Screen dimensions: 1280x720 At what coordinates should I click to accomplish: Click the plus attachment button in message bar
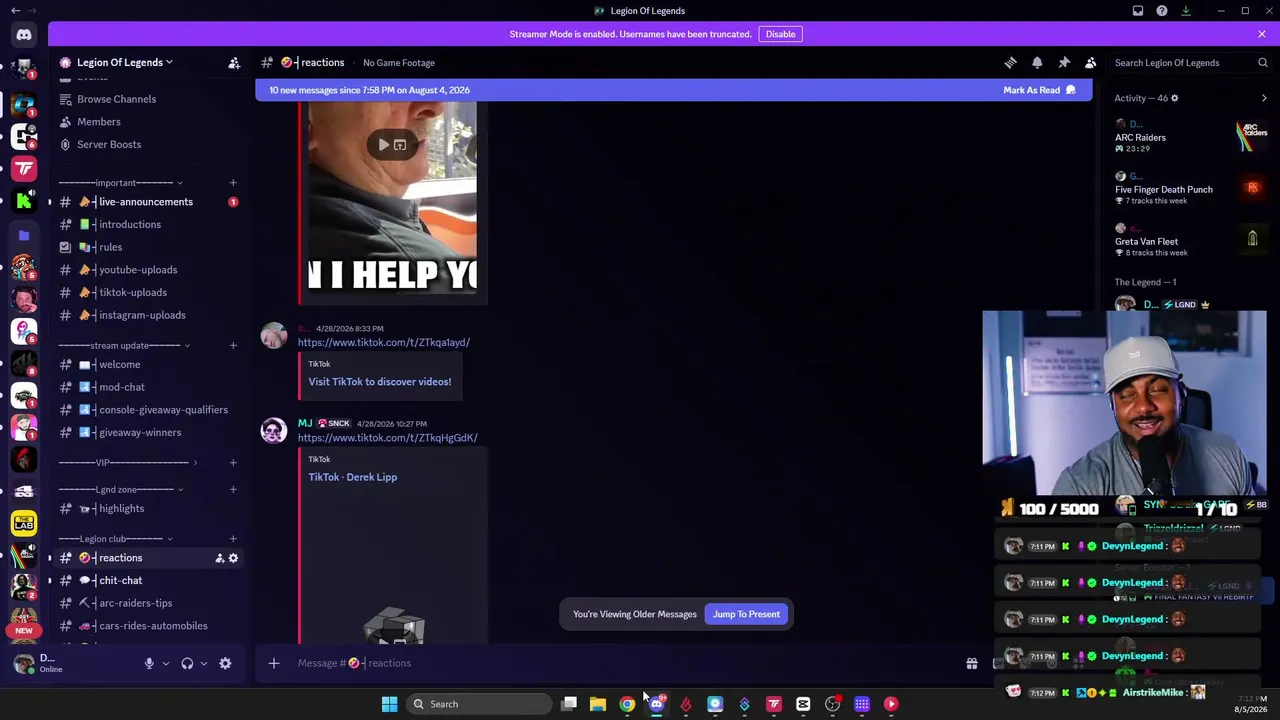(x=273, y=663)
